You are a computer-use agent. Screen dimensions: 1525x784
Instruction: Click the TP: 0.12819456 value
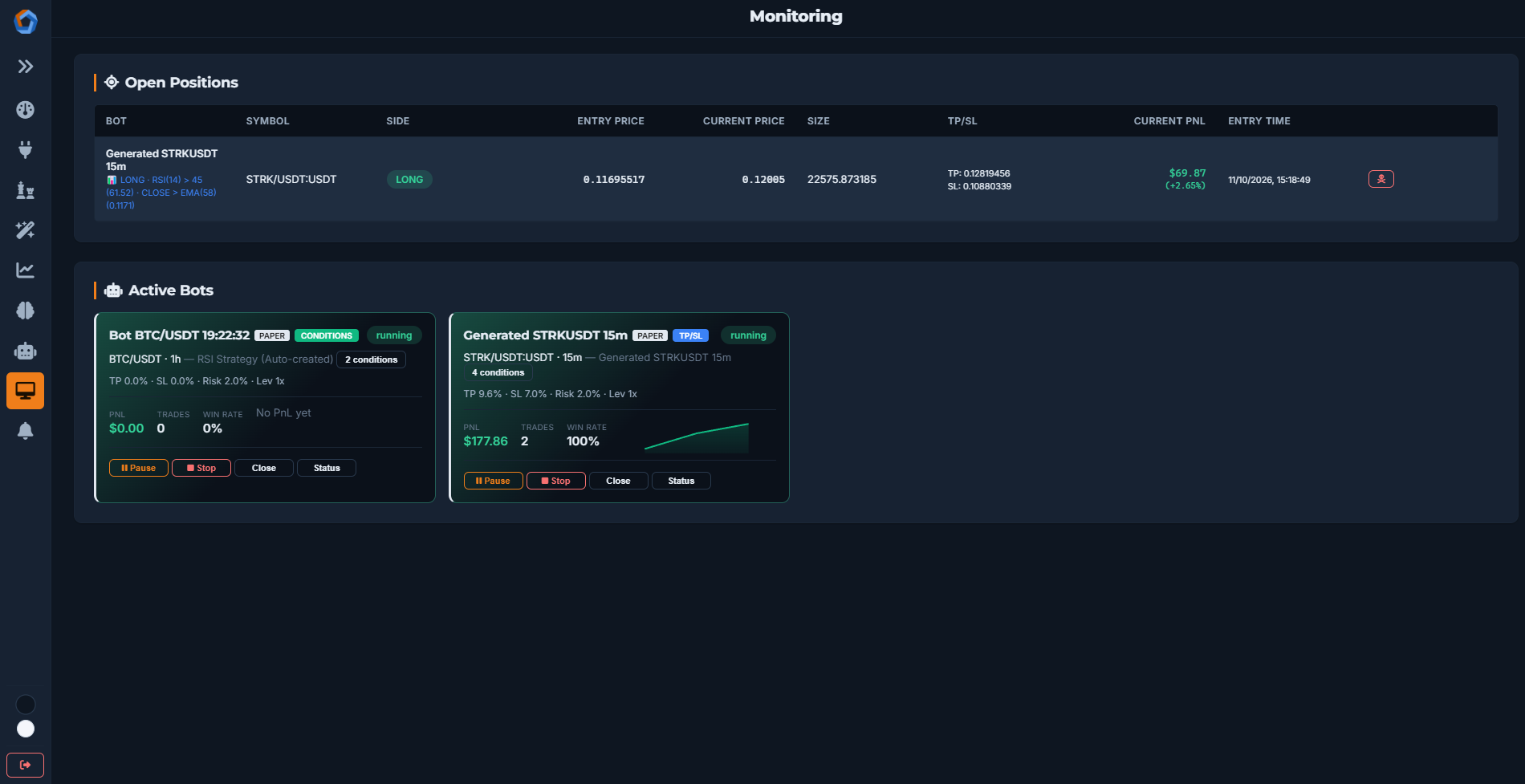pos(979,173)
